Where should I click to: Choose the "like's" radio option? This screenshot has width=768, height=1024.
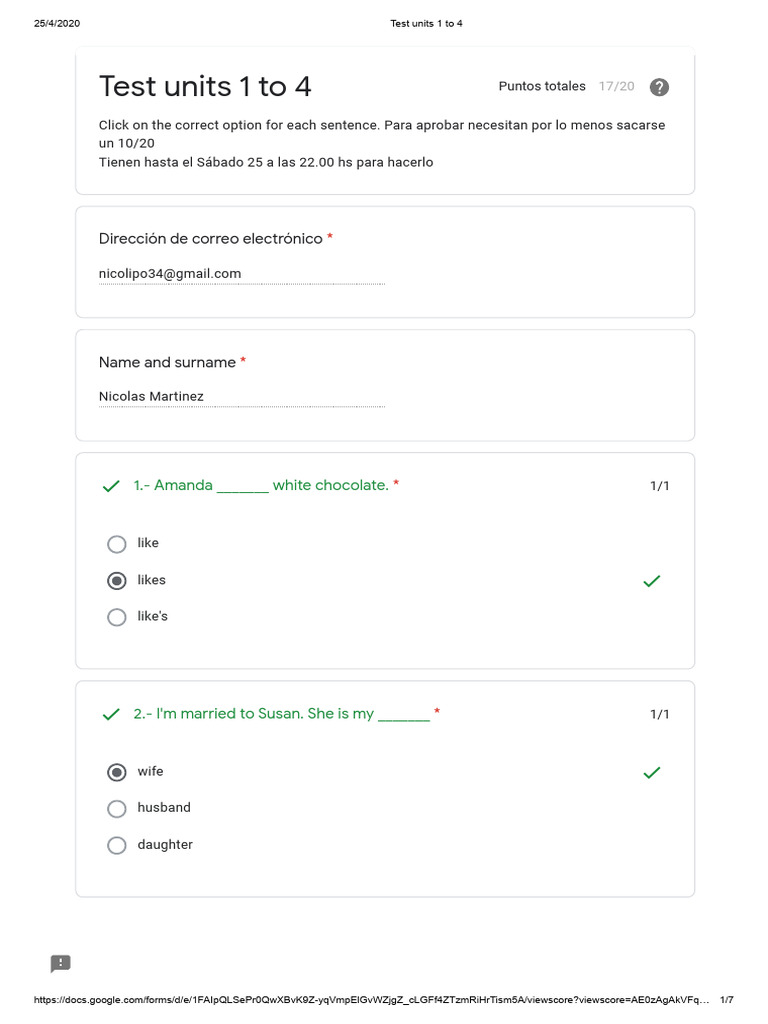pos(117,617)
